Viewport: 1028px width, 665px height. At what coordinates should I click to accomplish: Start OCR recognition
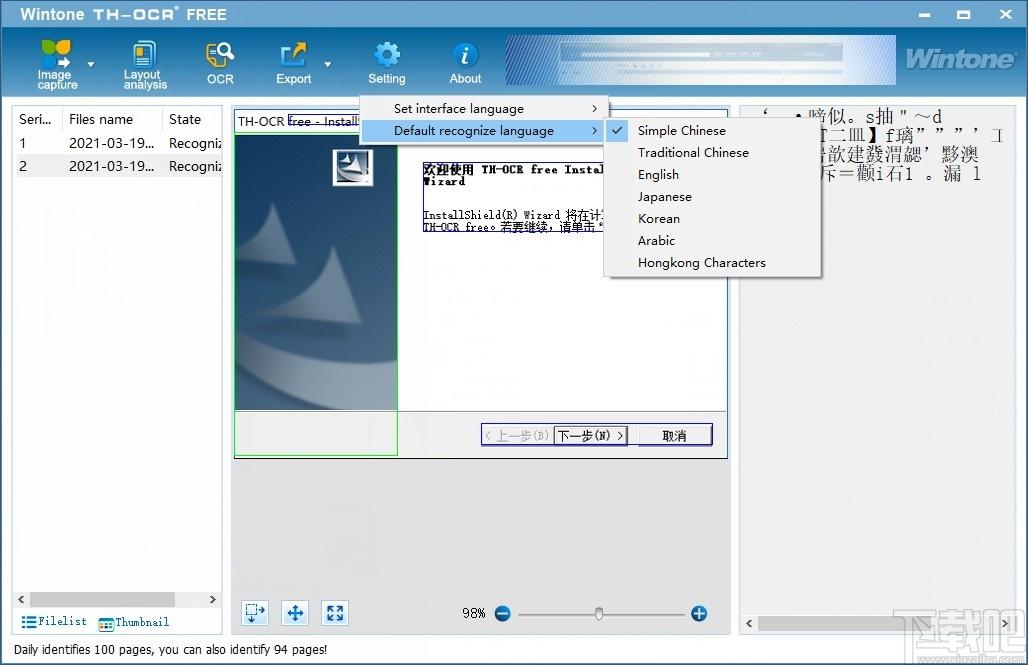[220, 64]
